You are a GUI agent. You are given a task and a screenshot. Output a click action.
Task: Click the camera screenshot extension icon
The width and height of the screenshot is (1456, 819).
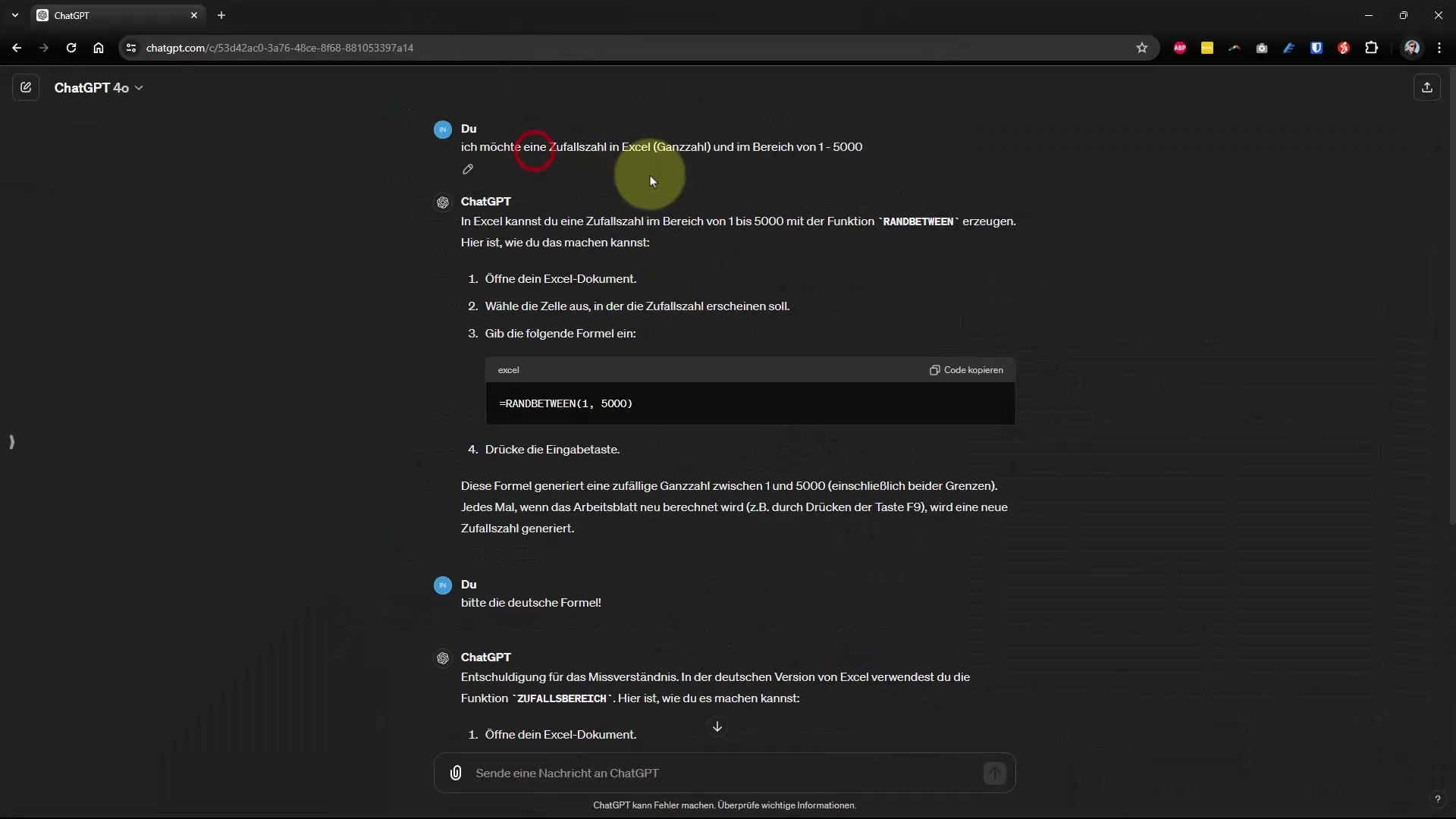[1262, 48]
